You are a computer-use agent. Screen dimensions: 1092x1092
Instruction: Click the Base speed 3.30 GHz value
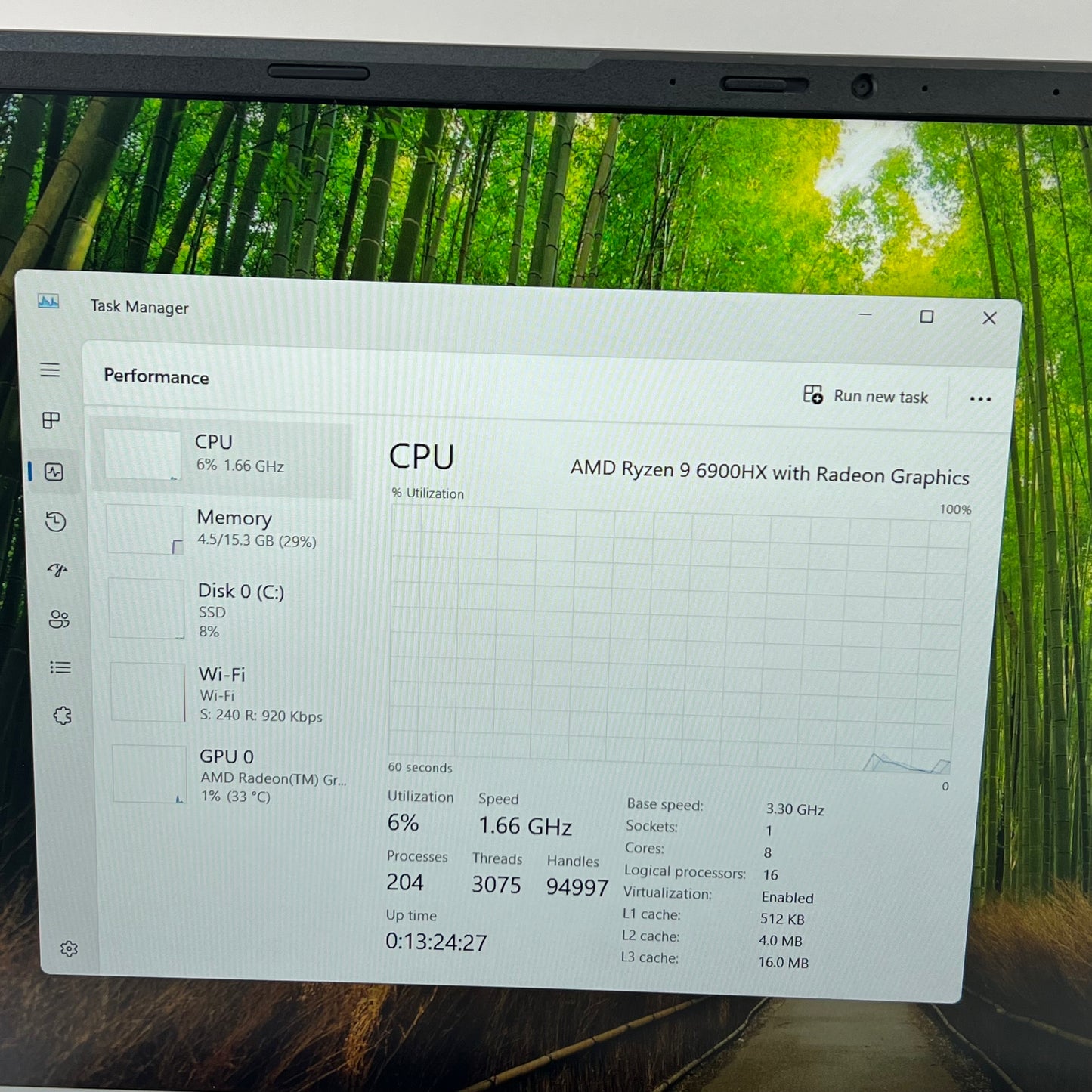point(795,809)
